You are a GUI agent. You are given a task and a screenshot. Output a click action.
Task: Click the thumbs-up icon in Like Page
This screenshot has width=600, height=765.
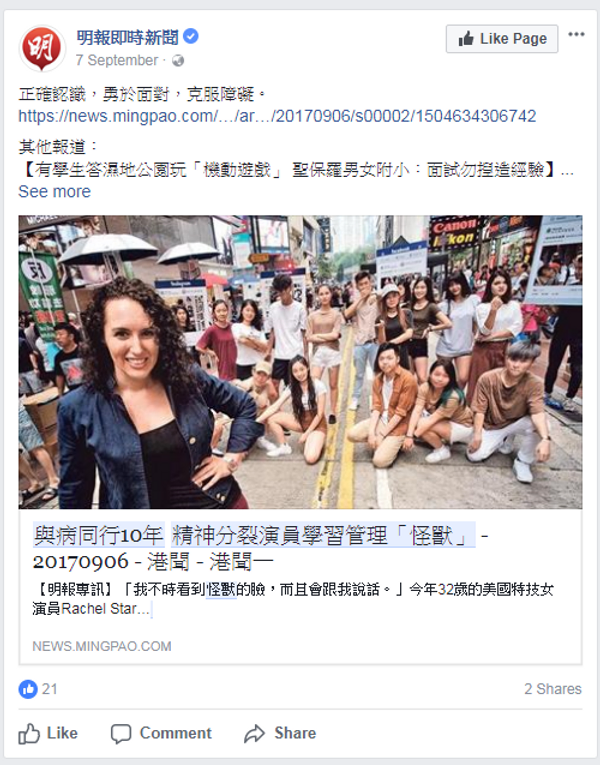[x=466, y=39]
